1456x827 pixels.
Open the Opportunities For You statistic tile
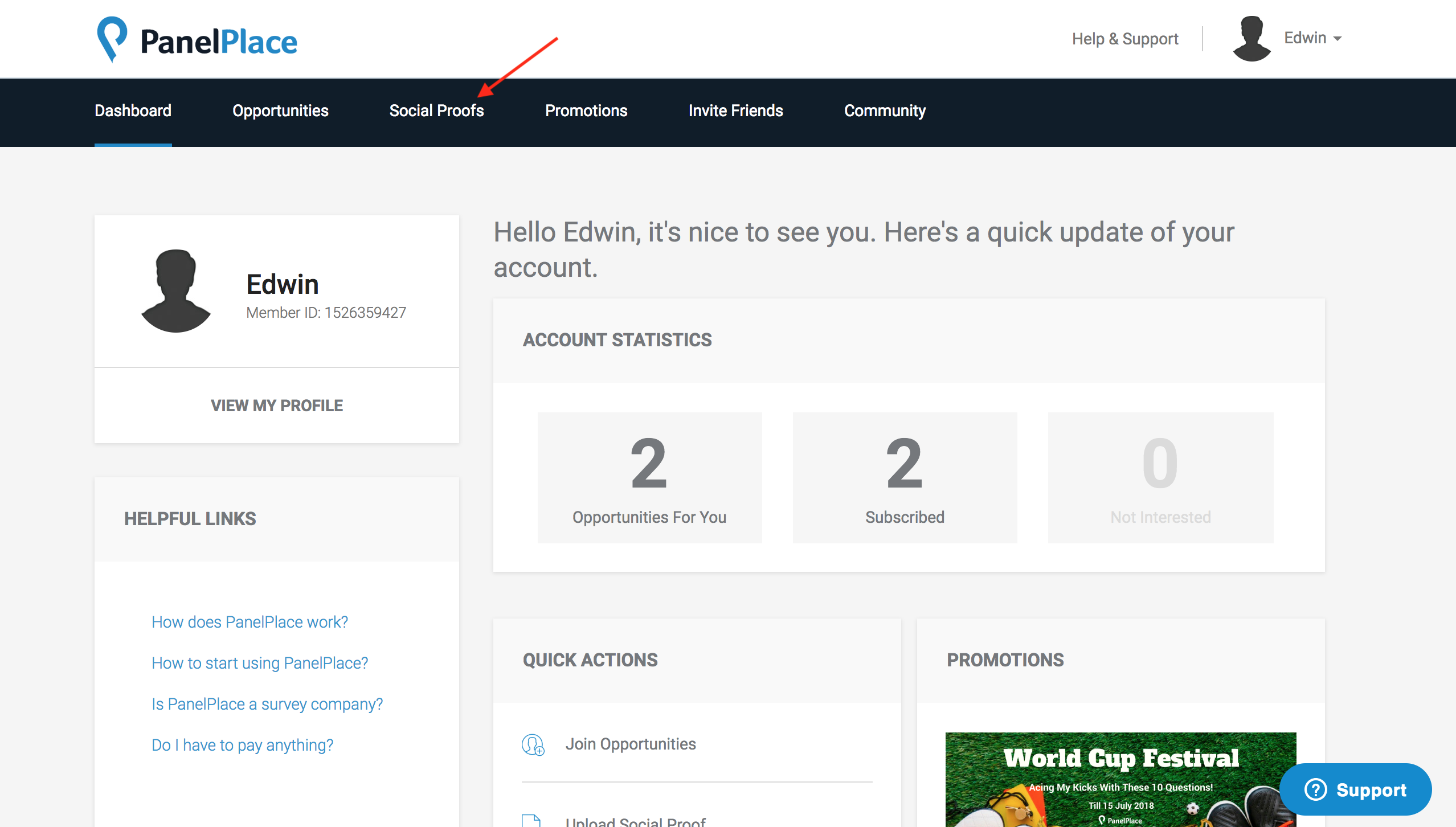coord(649,477)
